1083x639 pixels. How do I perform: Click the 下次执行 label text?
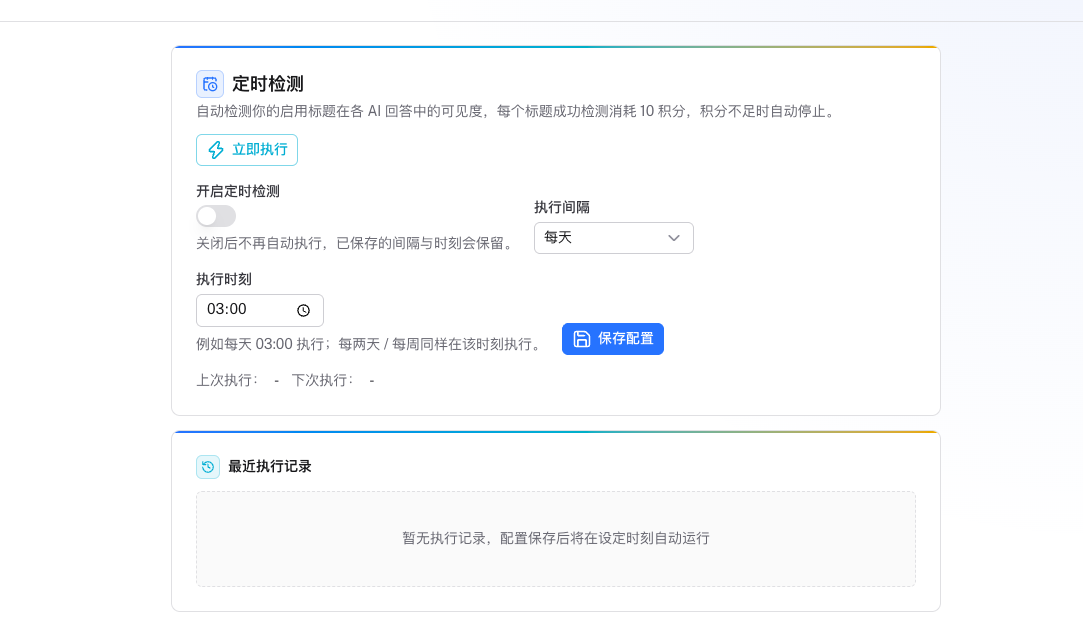(323, 381)
